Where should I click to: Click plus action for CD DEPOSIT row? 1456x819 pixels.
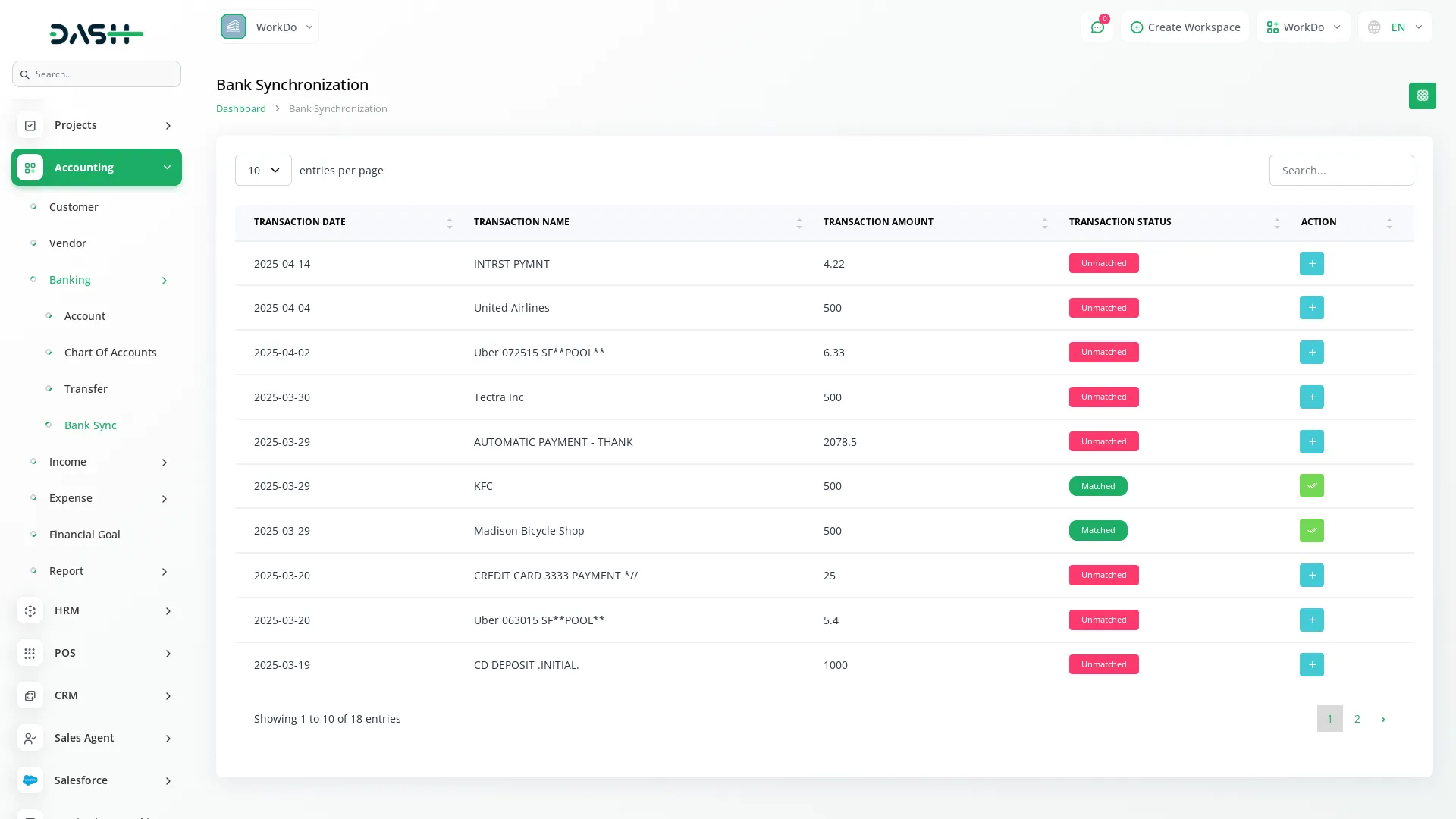click(1311, 665)
